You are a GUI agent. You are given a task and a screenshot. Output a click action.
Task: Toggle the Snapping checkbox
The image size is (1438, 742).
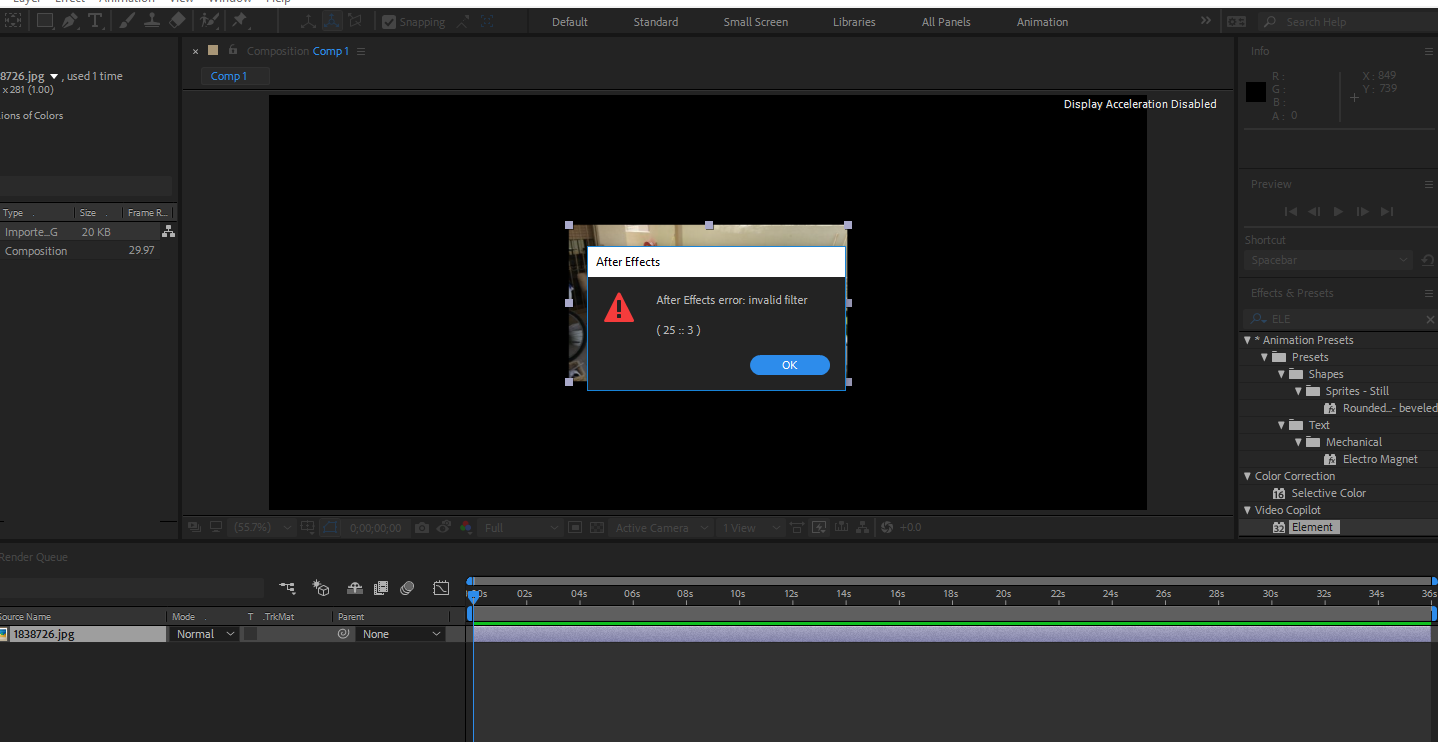[389, 22]
